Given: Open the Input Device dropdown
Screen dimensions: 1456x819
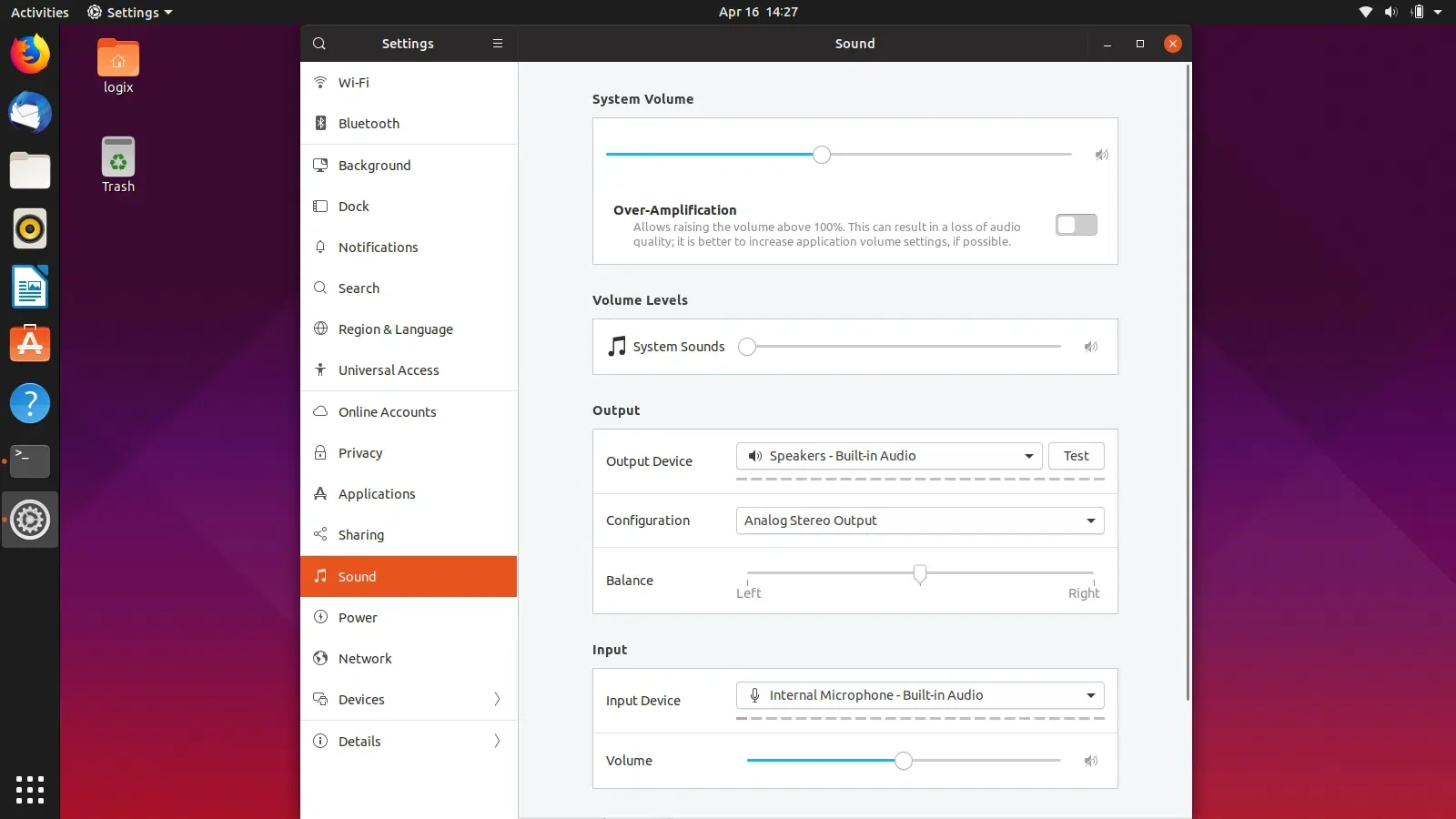Looking at the screenshot, I should (919, 695).
